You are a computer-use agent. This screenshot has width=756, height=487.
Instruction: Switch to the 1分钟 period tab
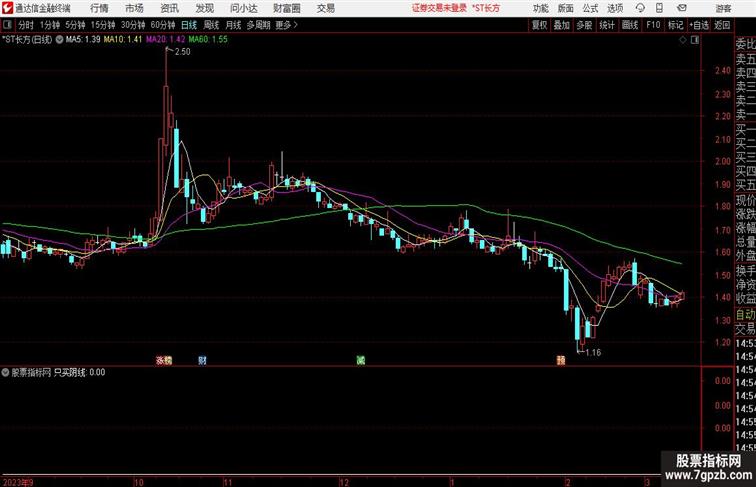tap(50, 25)
